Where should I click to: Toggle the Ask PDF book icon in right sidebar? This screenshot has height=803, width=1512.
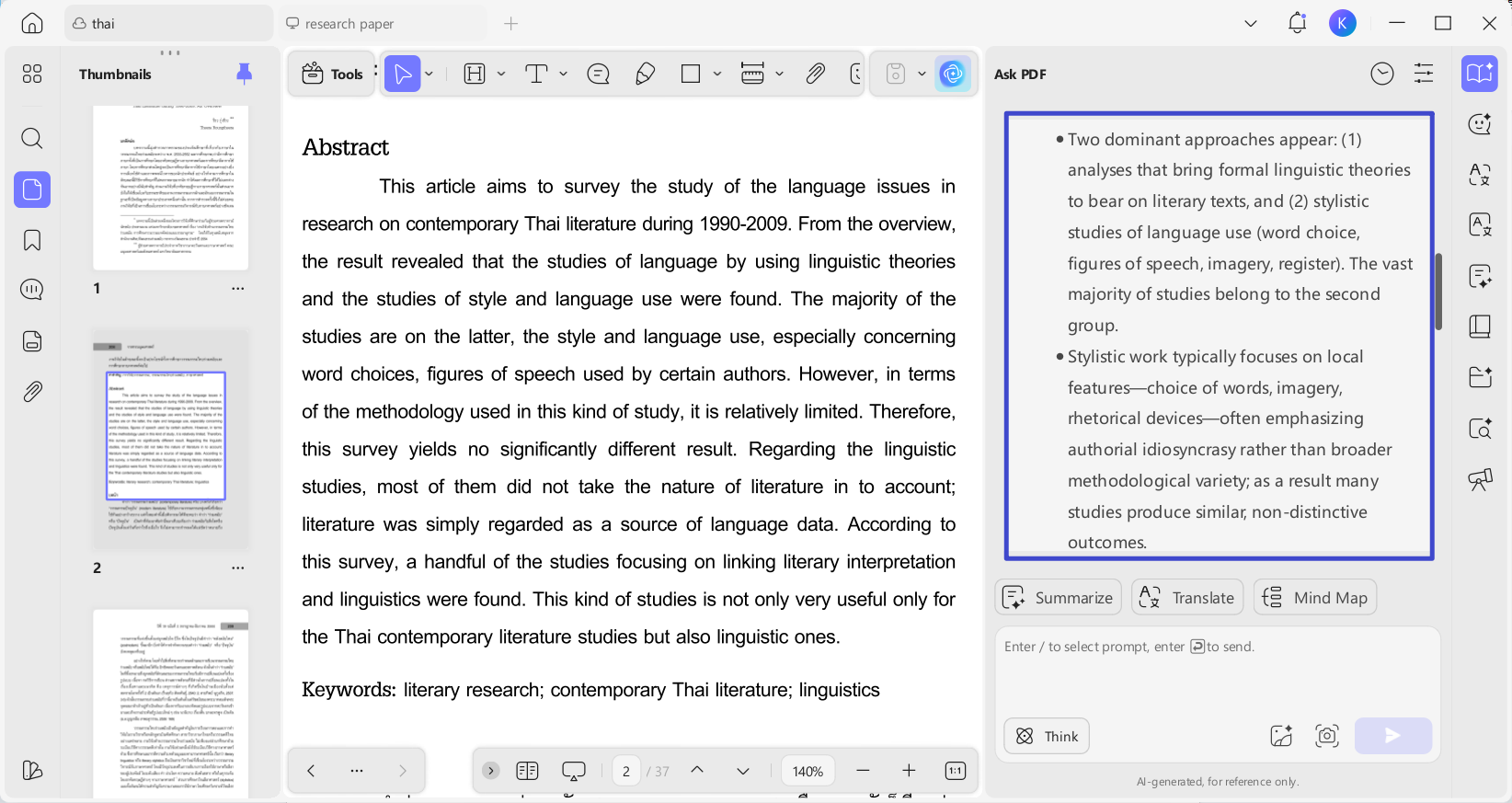[x=1480, y=74]
